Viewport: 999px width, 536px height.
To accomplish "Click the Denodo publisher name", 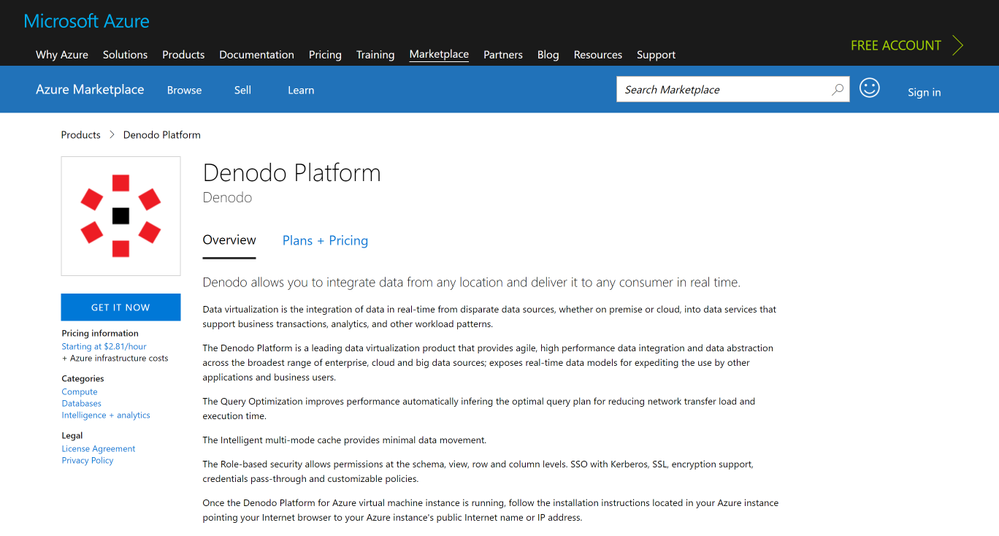I will (227, 198).
